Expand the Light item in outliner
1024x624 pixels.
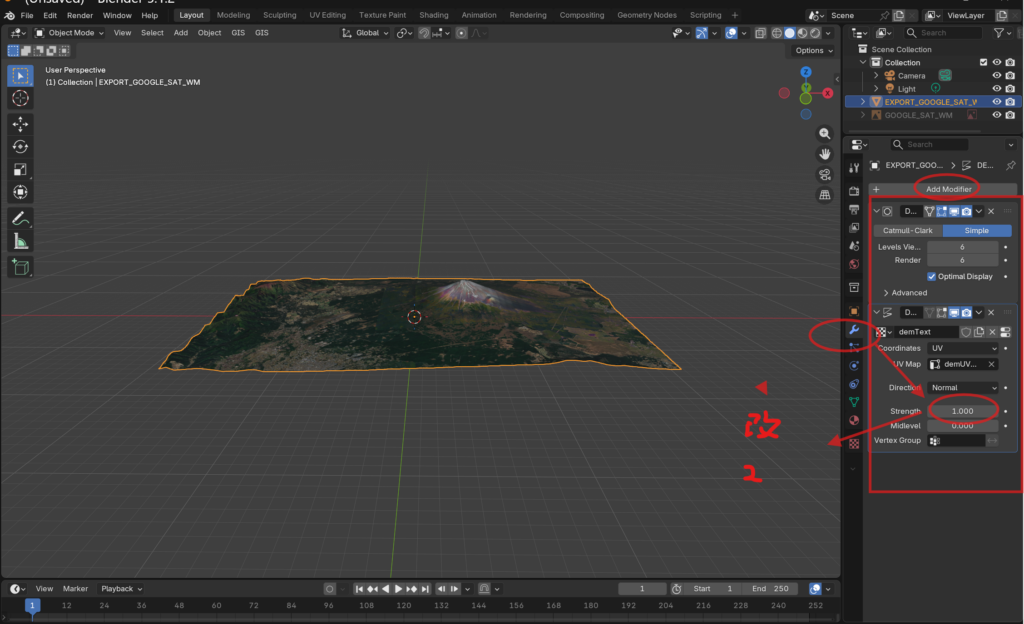click(876, 89)
